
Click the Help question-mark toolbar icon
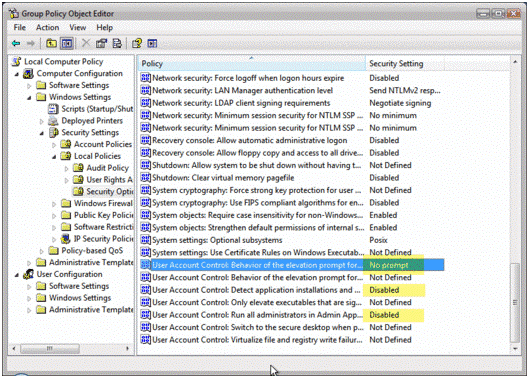(x=137, y=43)
